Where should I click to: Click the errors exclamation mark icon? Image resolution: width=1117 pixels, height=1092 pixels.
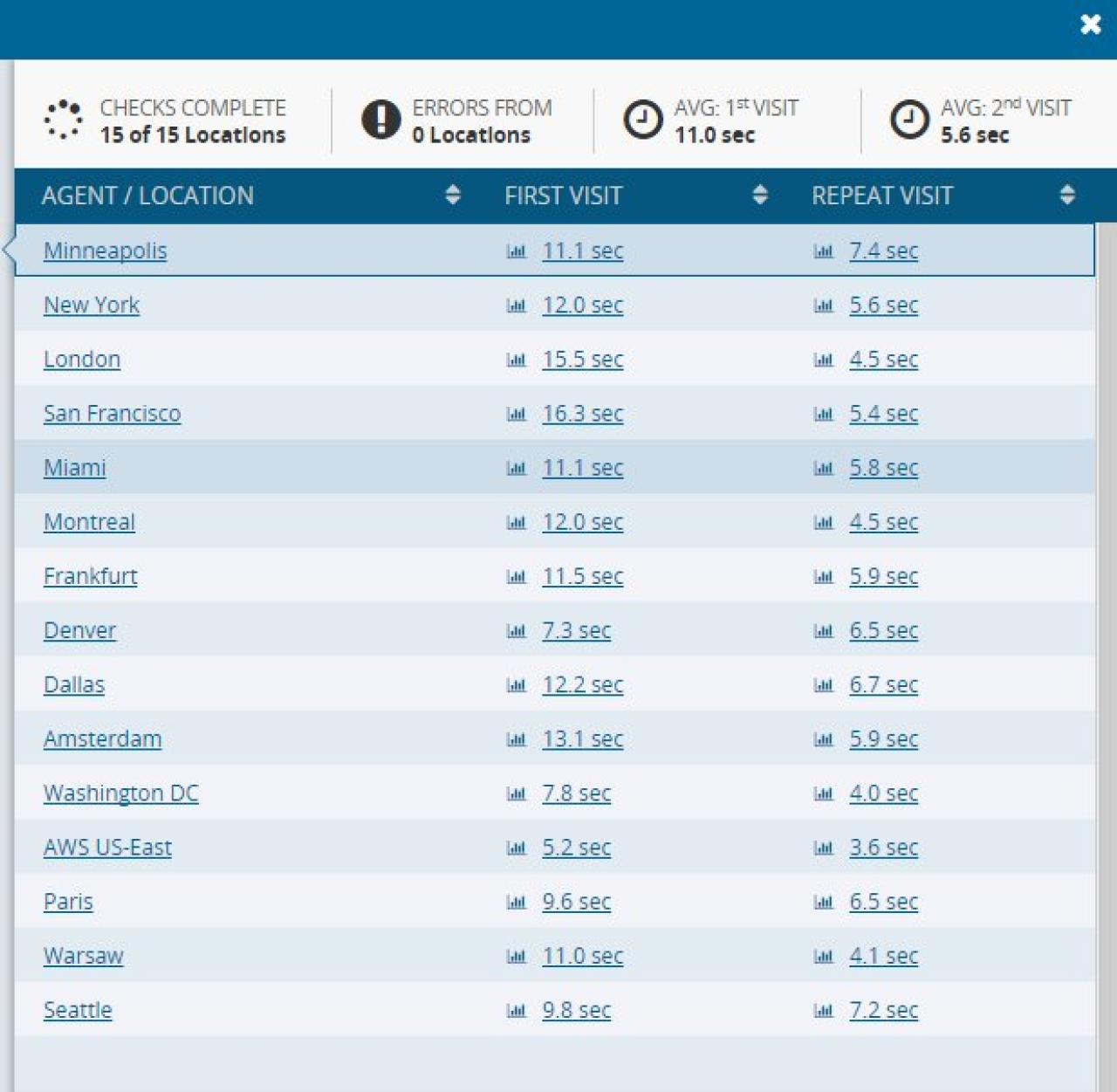tap(380, 120)
